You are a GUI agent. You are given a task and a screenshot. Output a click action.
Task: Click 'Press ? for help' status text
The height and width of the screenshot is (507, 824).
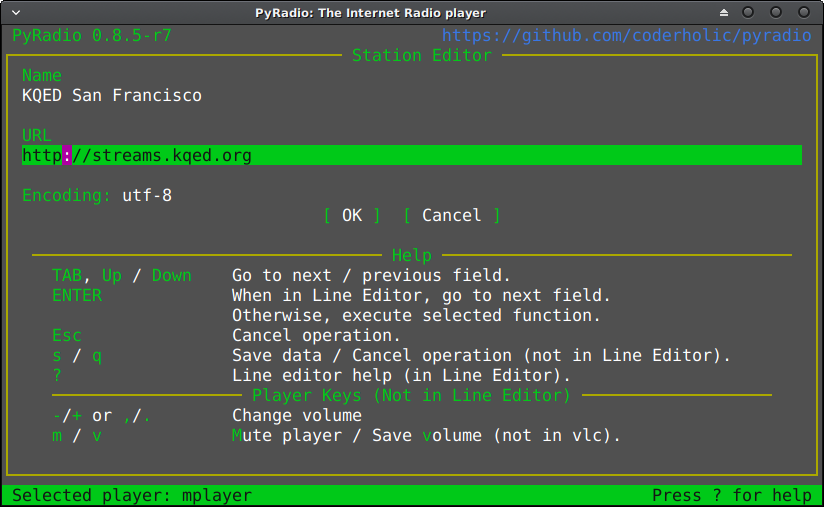click(x=732, y=495)
